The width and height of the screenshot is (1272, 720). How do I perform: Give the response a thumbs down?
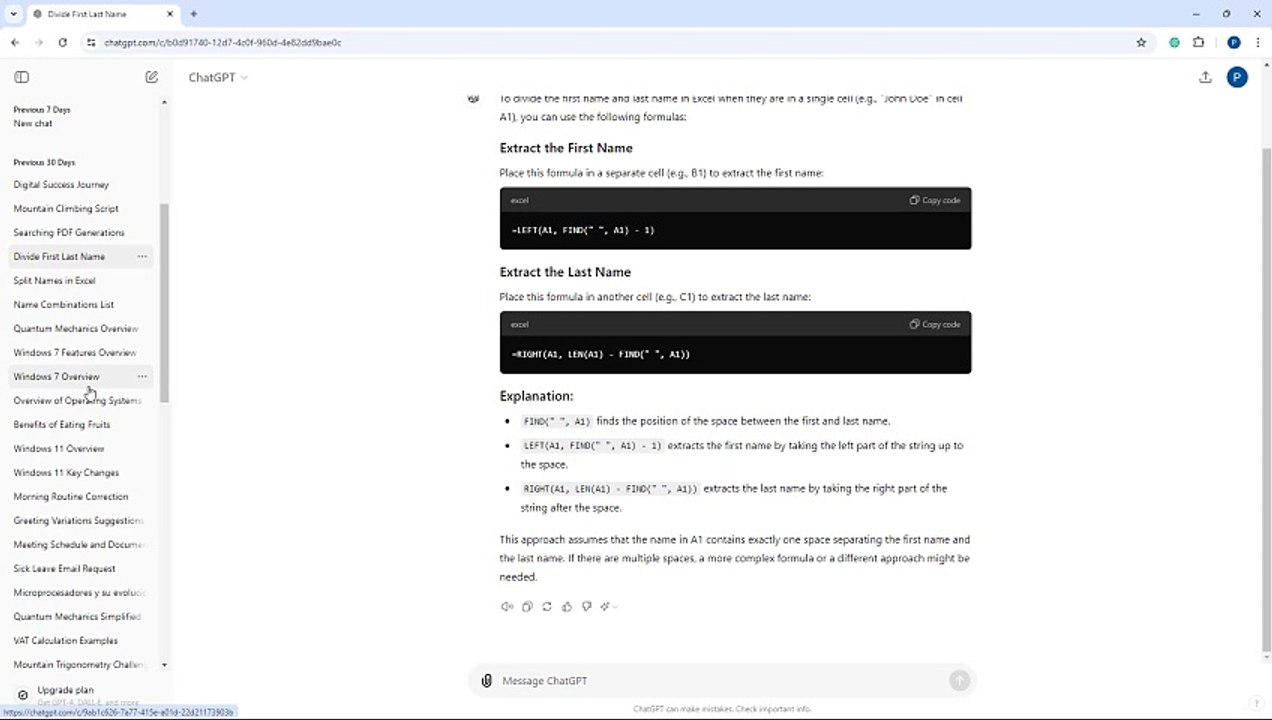tap(587, 606)
